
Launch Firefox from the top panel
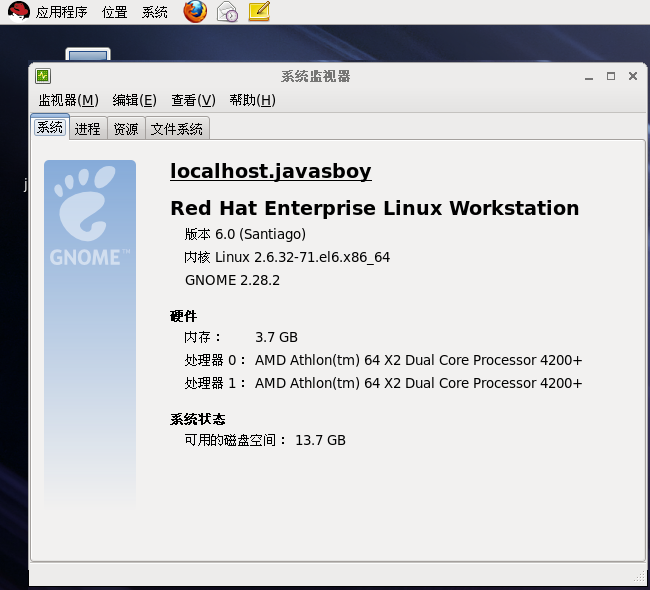(x=195, y=11)
